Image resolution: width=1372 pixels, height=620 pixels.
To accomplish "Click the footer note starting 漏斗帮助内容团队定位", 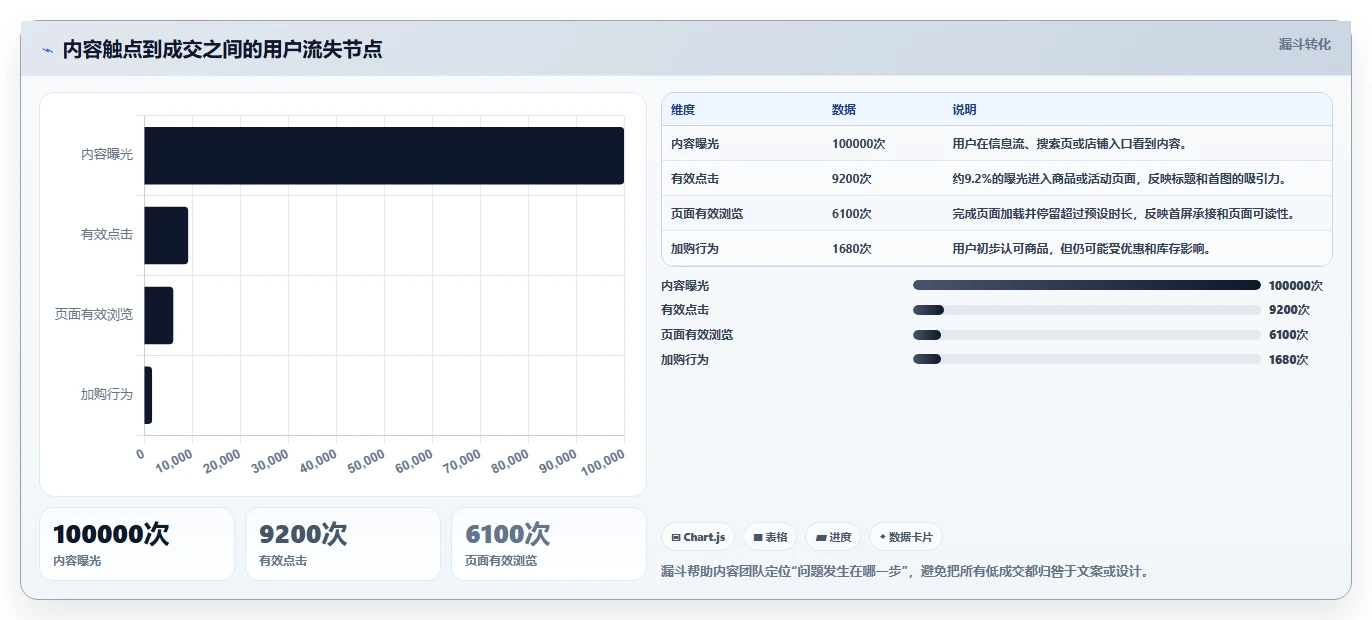I will 905,572.
